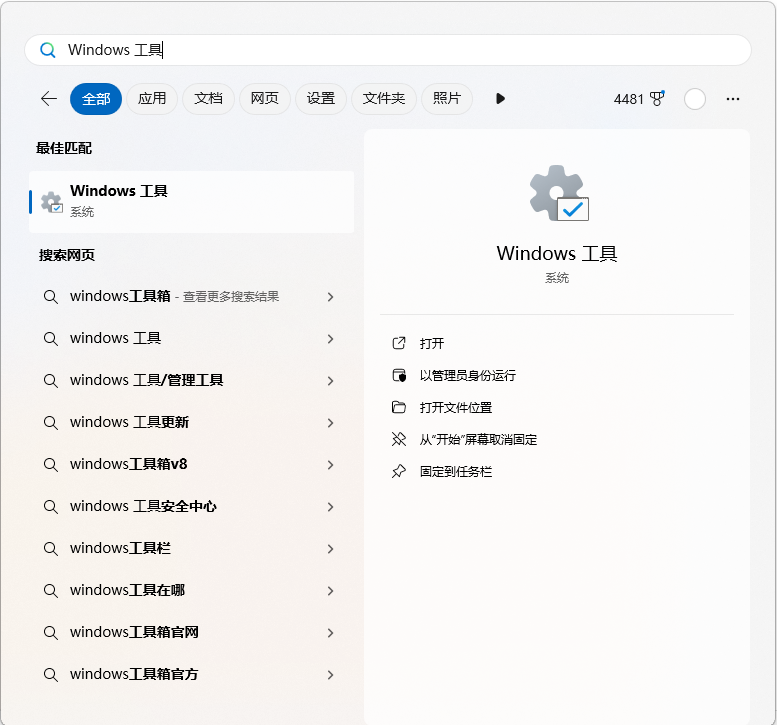Switch to the 文件夹 filter tab

coord(384,99)
